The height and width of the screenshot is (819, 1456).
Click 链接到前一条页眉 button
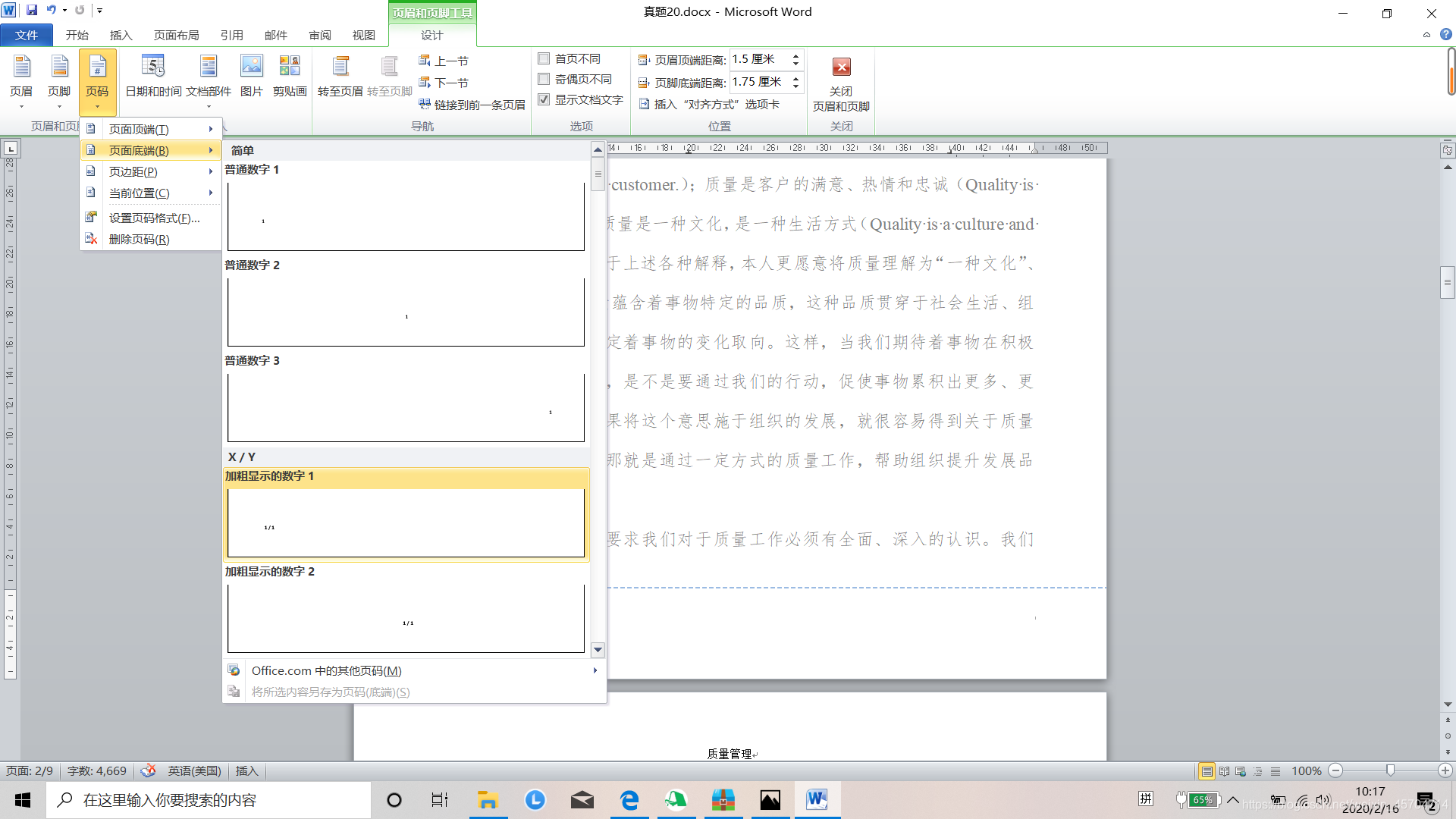[x=472, y=105]
